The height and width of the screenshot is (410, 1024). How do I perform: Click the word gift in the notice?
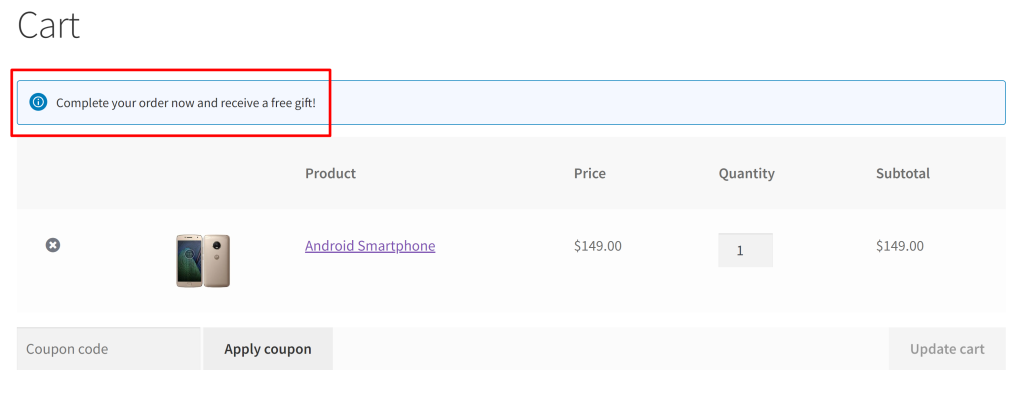[303, 102]
